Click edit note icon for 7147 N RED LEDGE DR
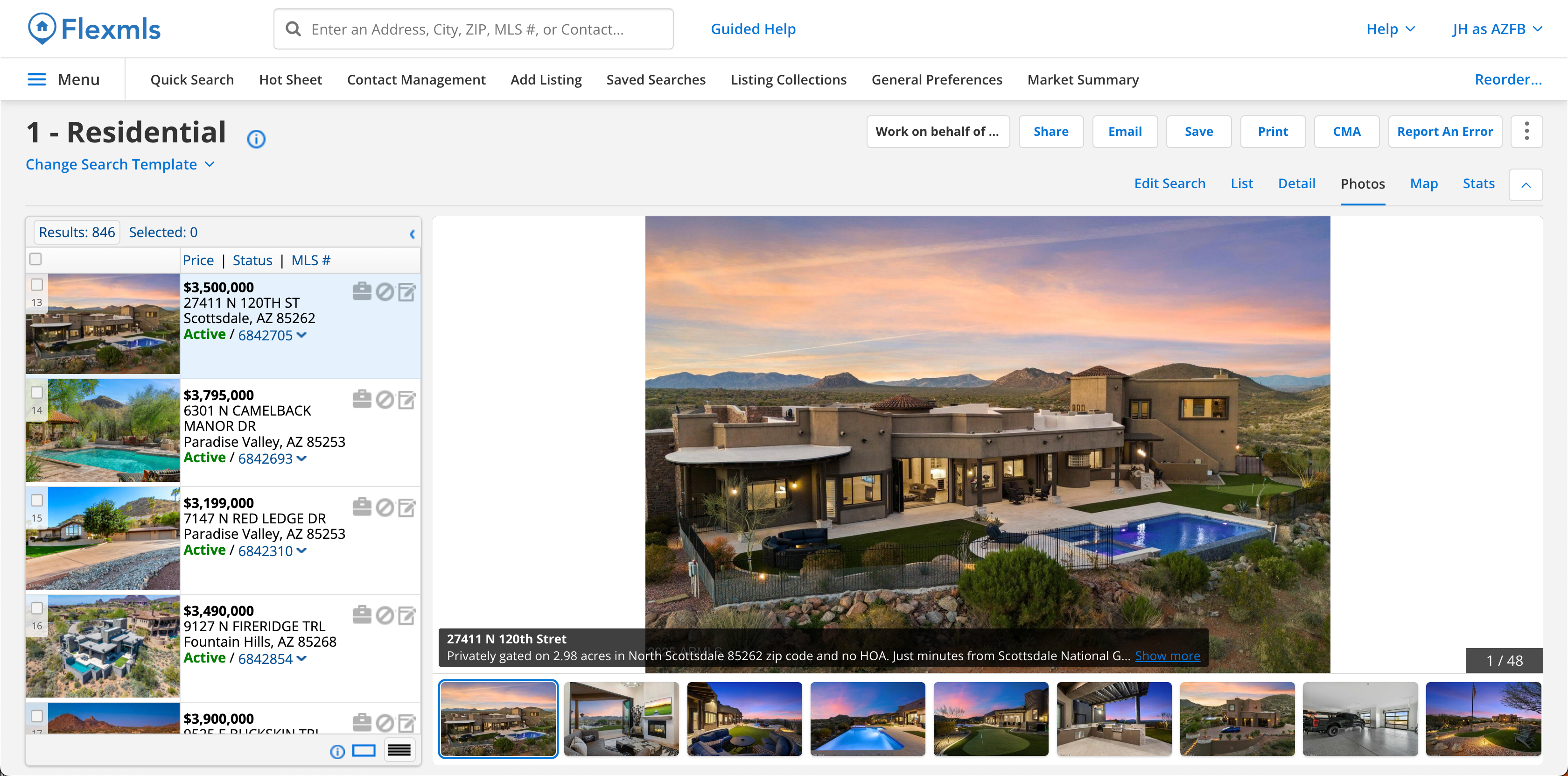 pyautogui.click(x=406, y=508)
